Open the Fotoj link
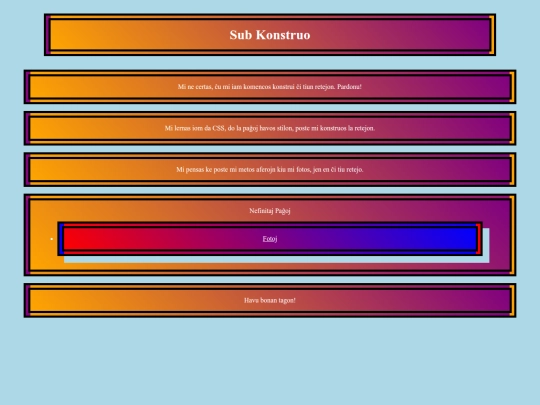 point(270,239)
